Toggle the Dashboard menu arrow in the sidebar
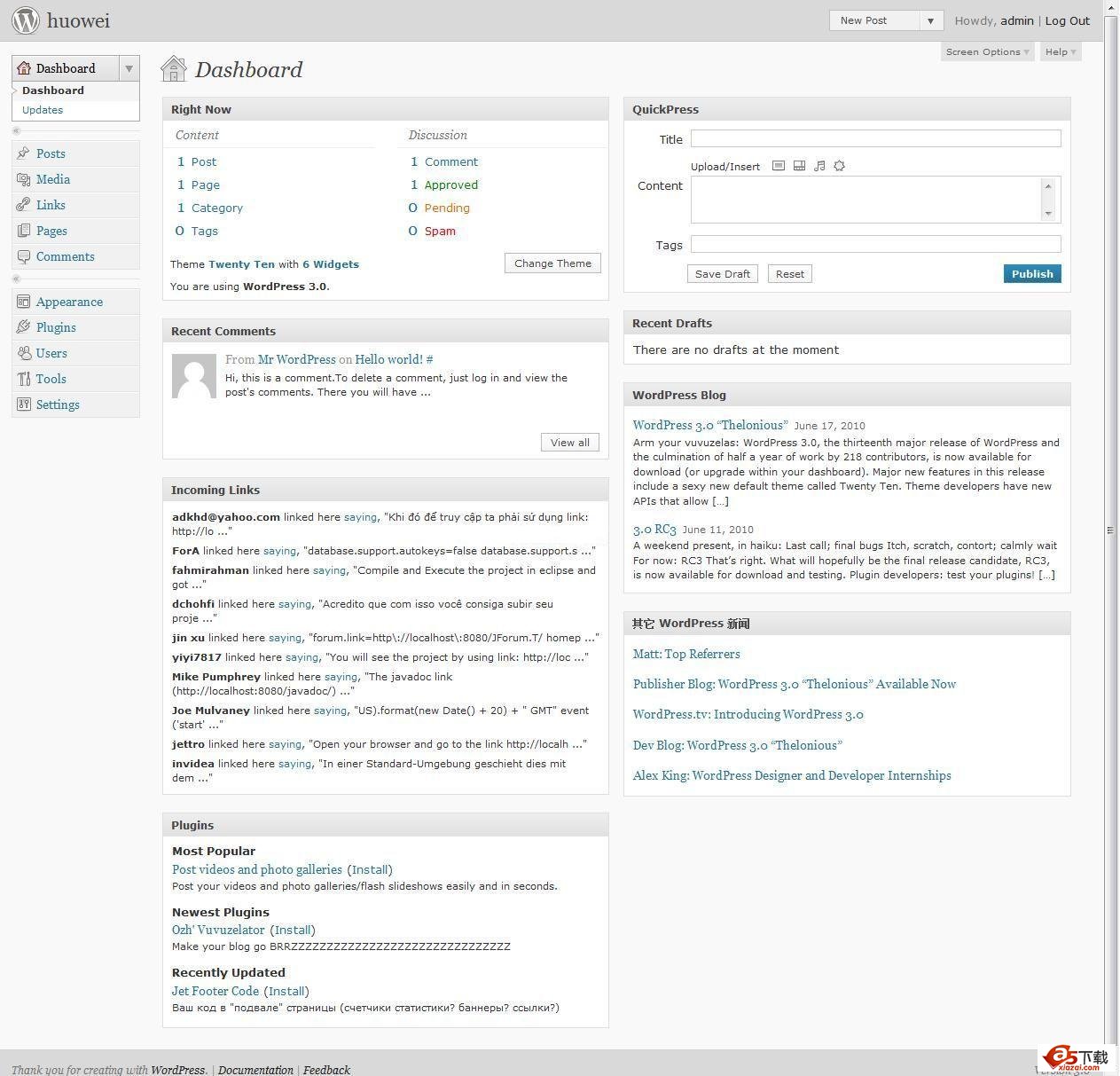 point(129,68)
